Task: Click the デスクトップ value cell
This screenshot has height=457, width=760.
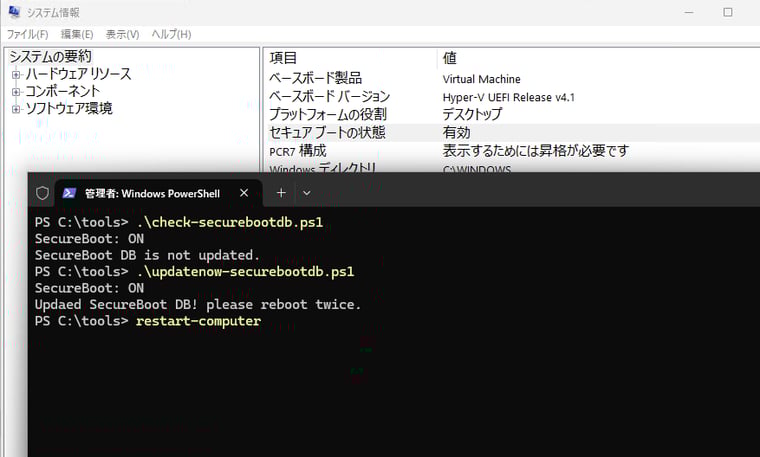Action: click(472, 114)
